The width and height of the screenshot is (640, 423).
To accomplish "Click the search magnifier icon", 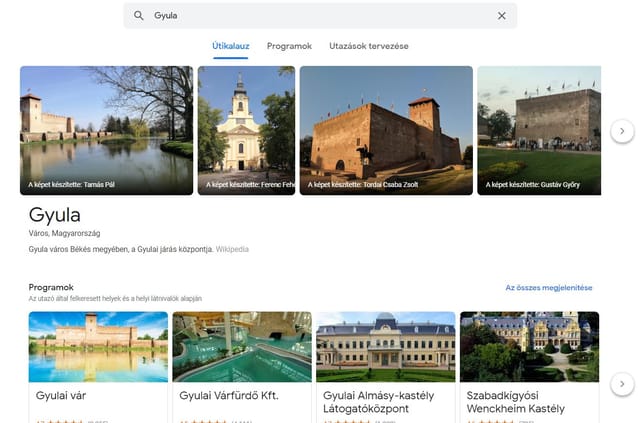I will point(139,16).
